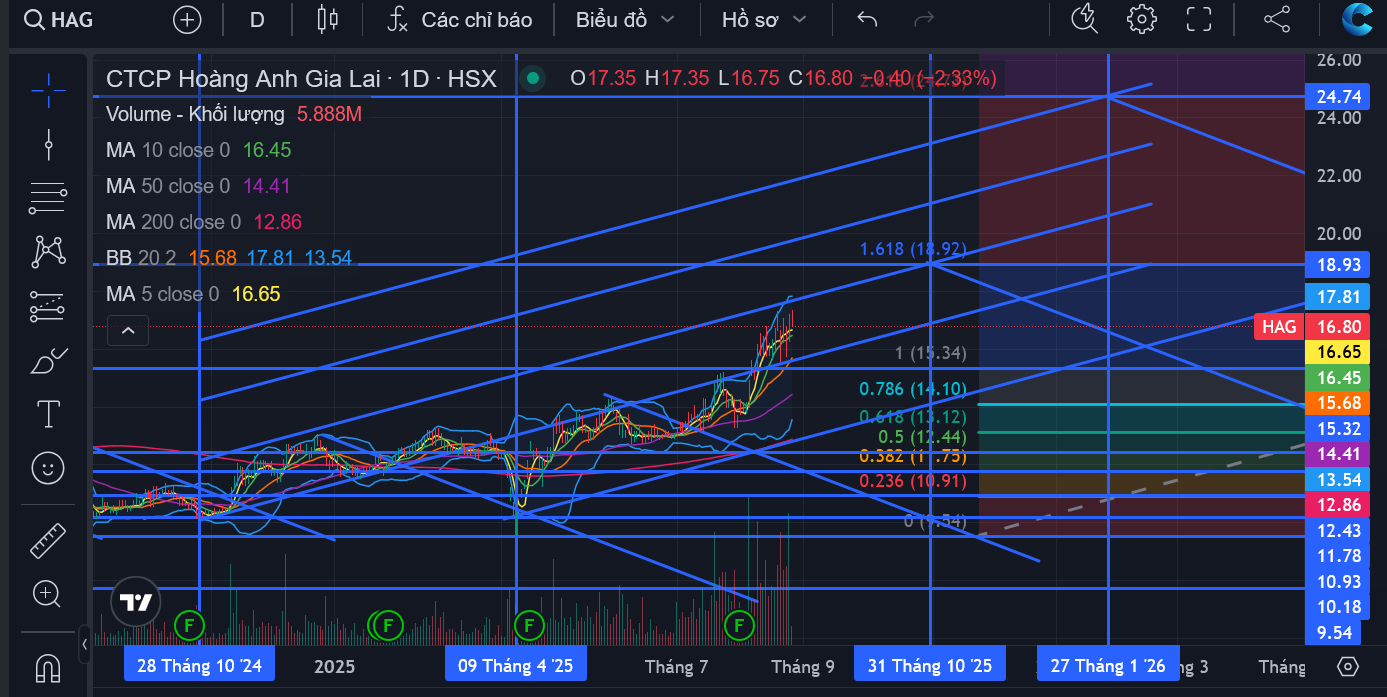Open time axis settings gear at bottom right
Screen dimensions: 1387x697
[x=1347, y=667]
